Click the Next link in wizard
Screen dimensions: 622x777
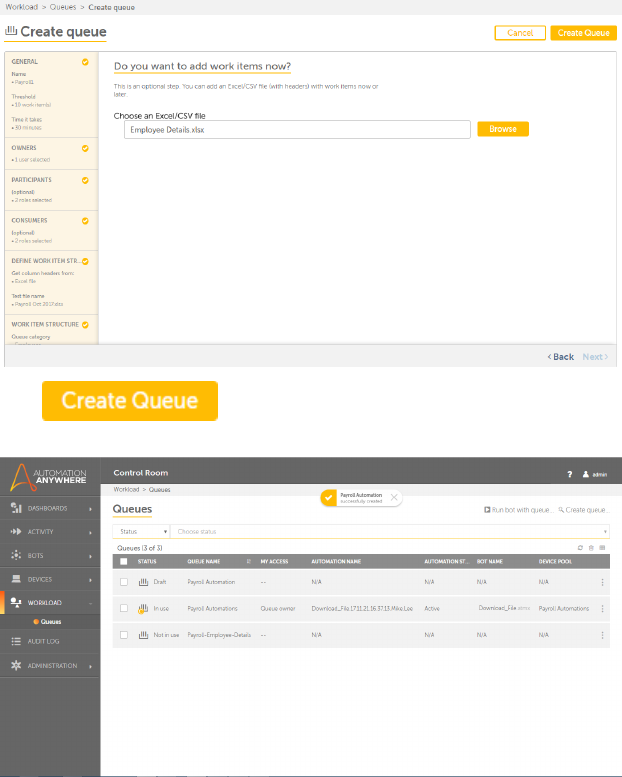[x=595, y=357]
